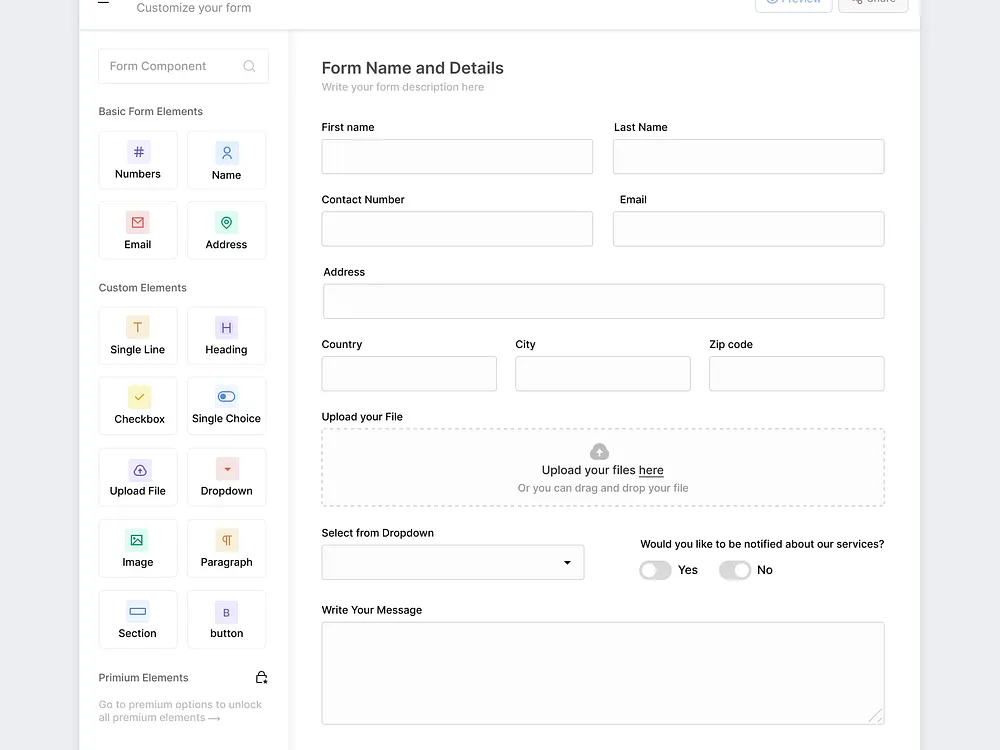
Task: Click the Upload your files 'here' link
Action: click(x=651, y=470)
